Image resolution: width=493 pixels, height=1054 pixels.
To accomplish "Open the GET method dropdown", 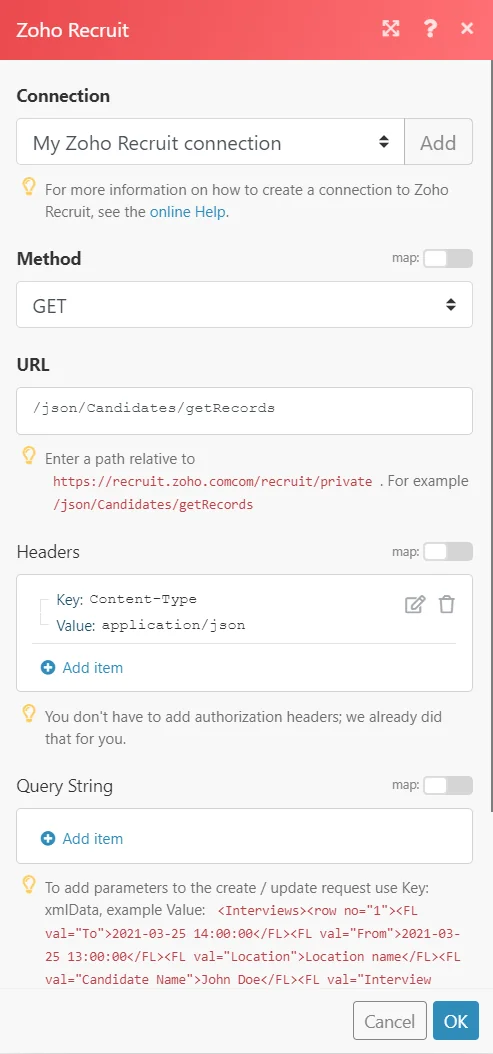I will tap(245, 305).
